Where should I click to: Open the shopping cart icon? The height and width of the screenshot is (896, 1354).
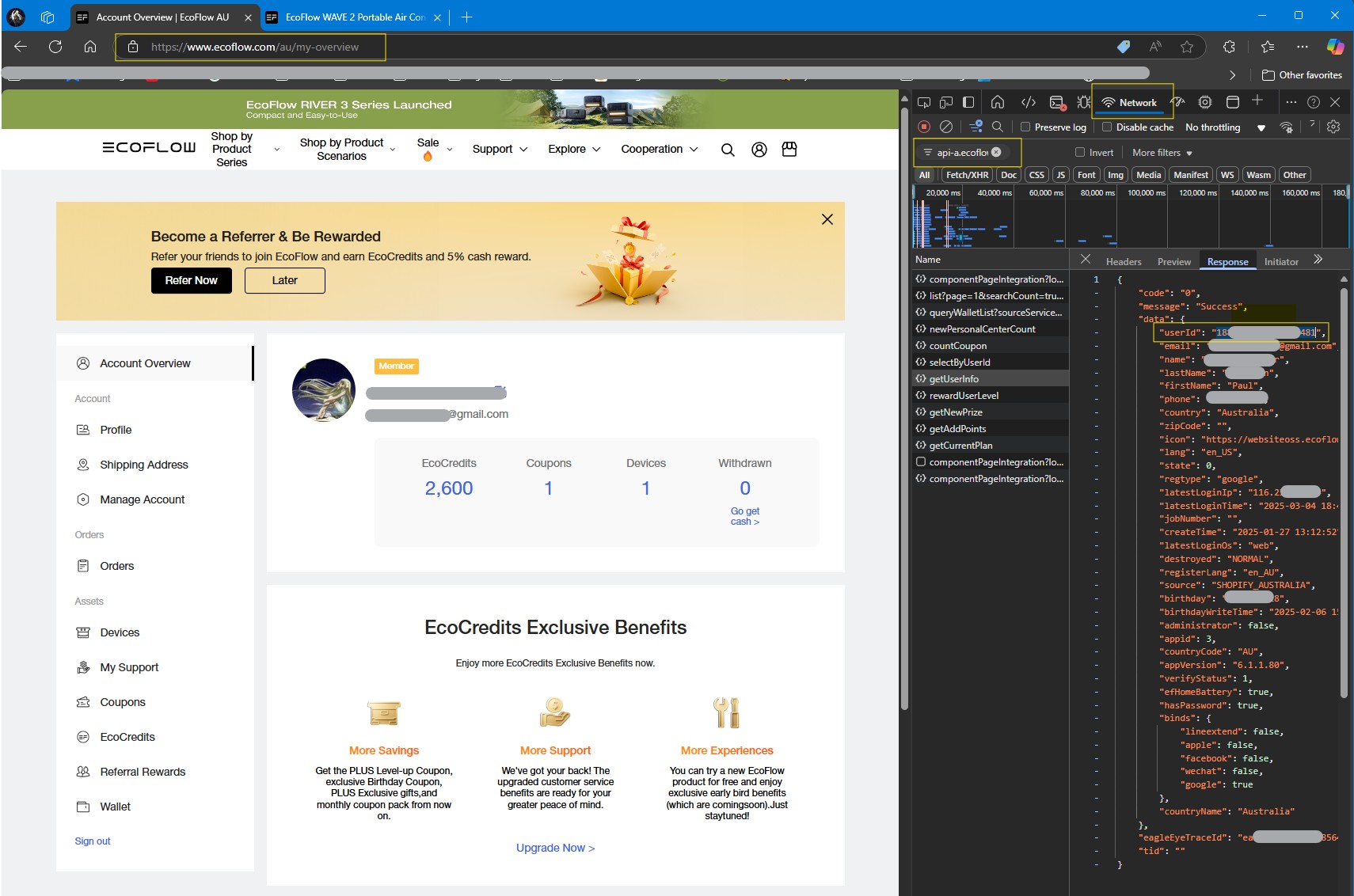789,149
